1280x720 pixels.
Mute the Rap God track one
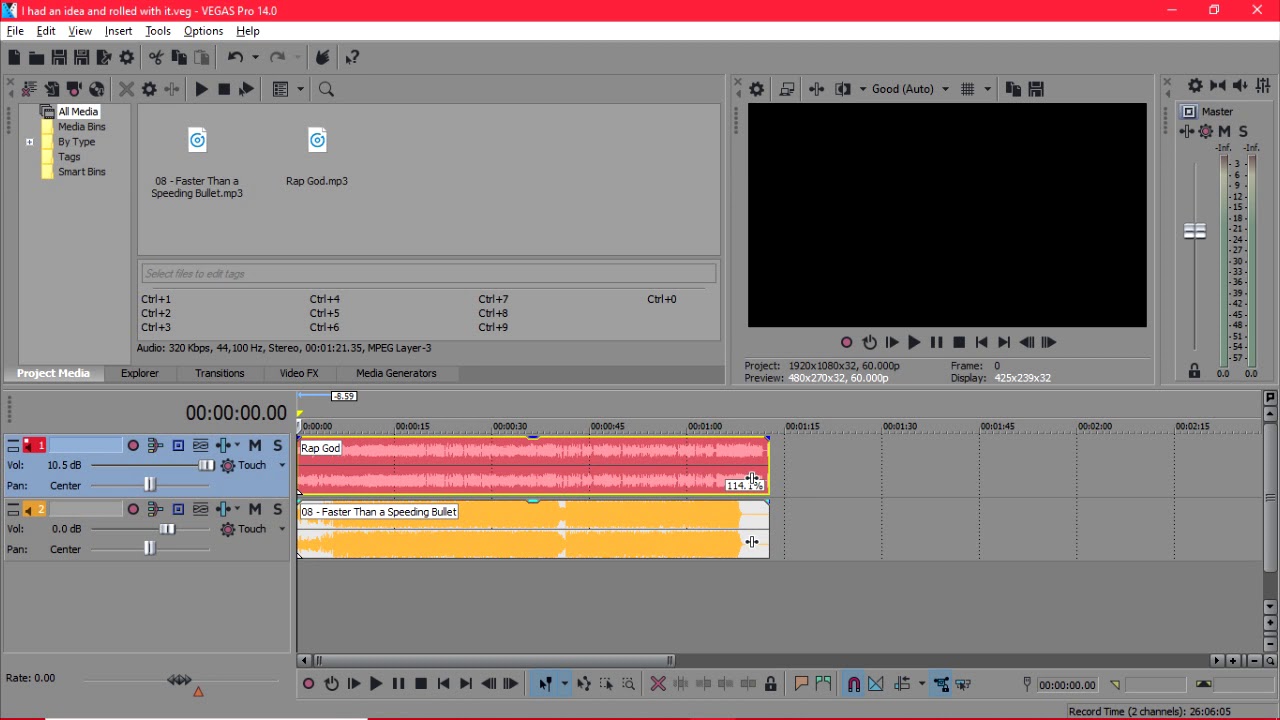255,445
